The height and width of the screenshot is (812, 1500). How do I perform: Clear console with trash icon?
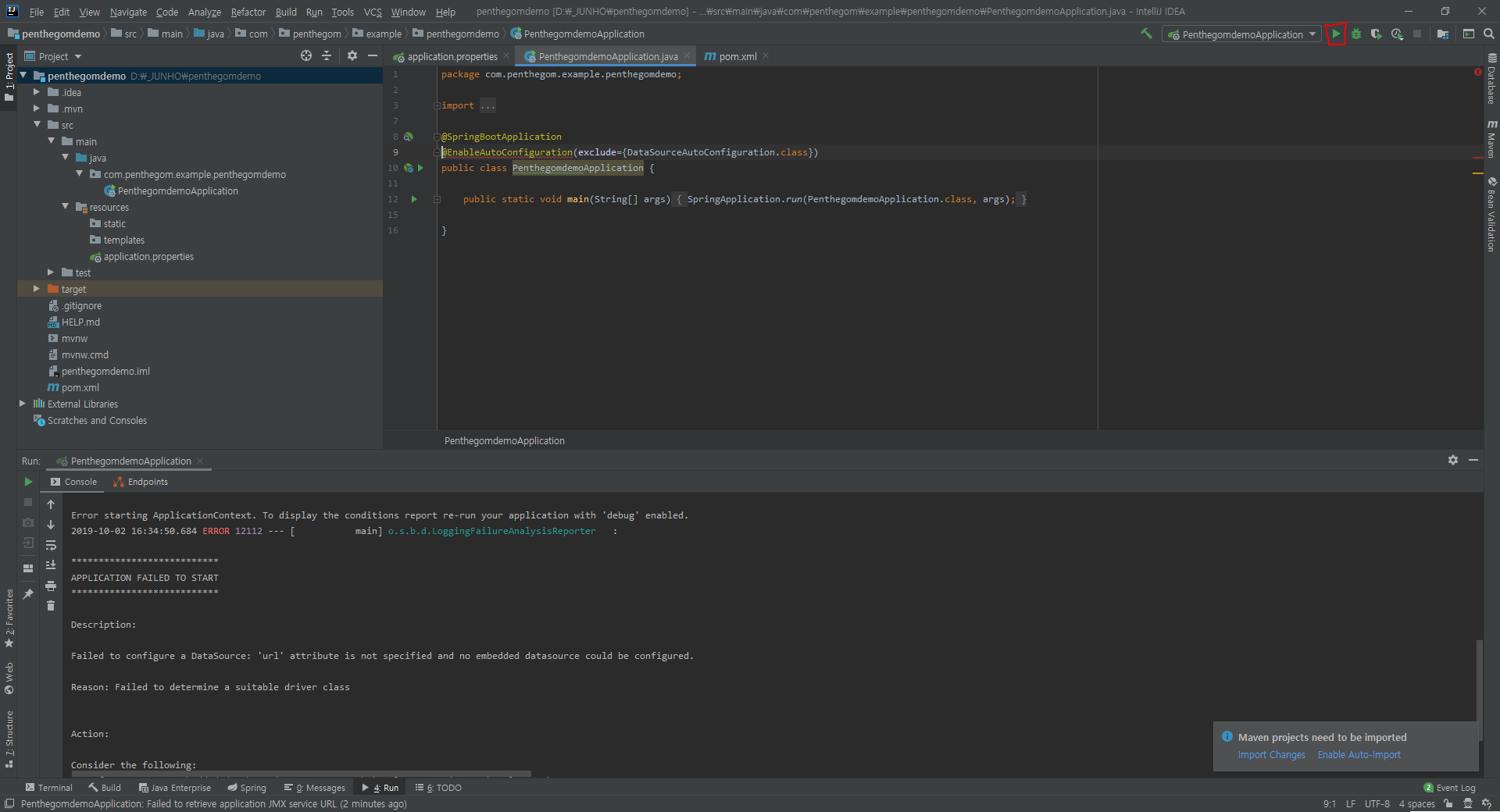coord(51,606)
